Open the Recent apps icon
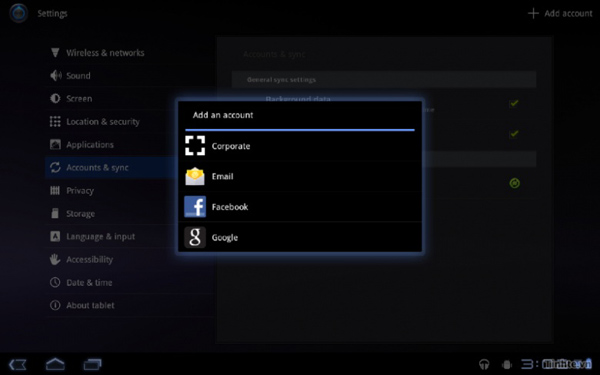The height and width of the screenshot is (375, 600). coord(93,364)
